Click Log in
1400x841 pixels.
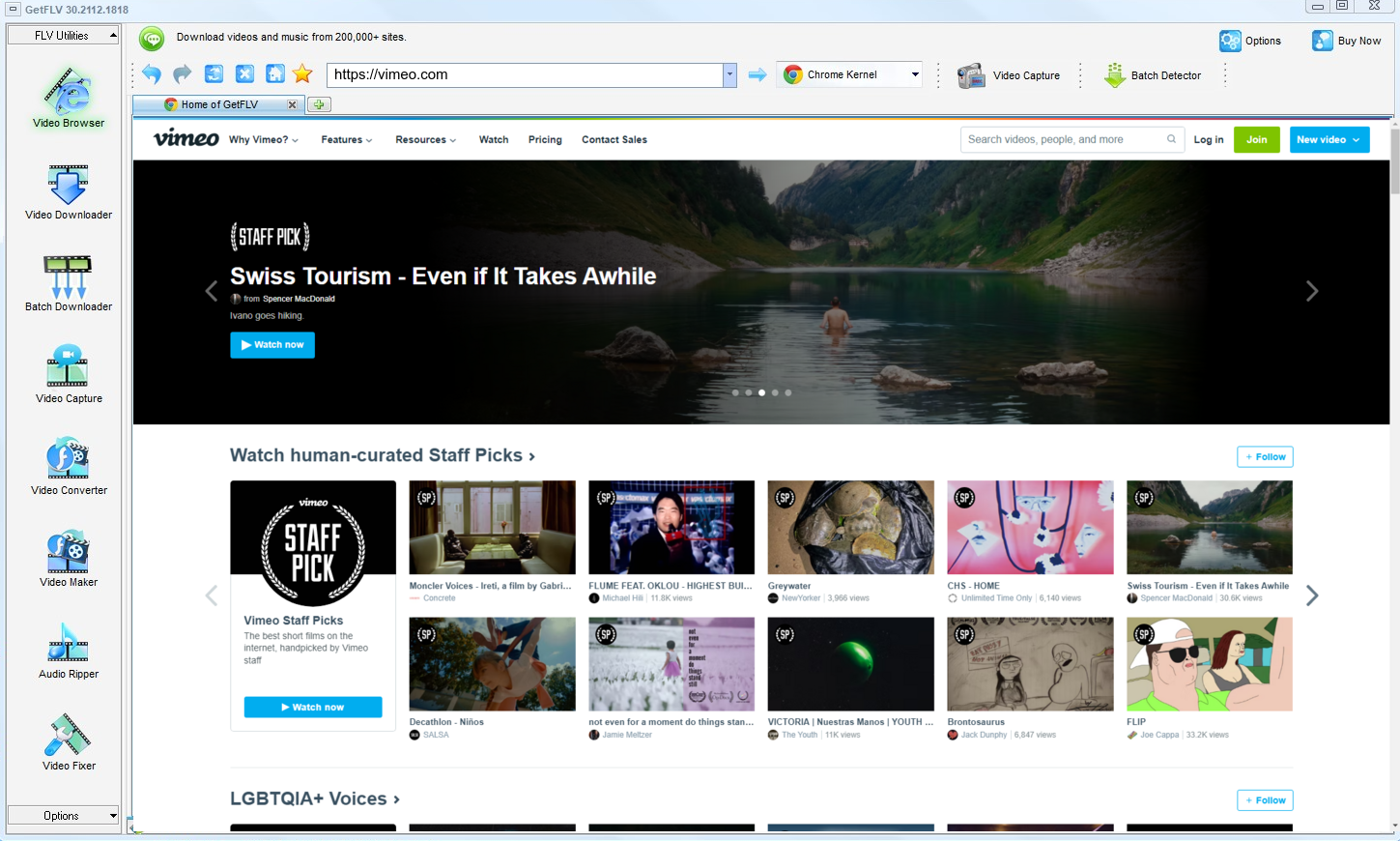click(1209, 139)
